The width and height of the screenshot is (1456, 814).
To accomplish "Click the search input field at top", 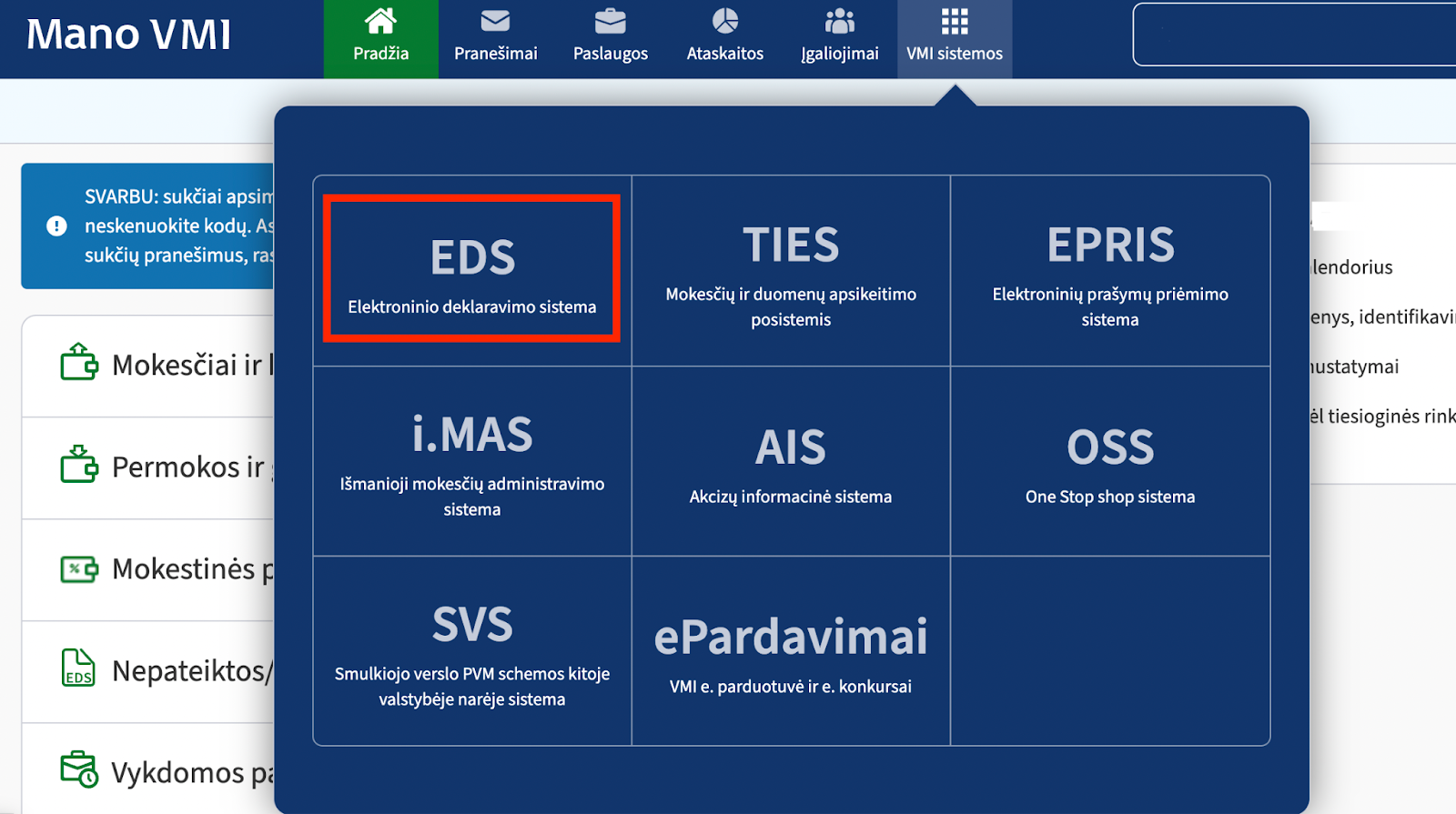I will (1292, 35).
